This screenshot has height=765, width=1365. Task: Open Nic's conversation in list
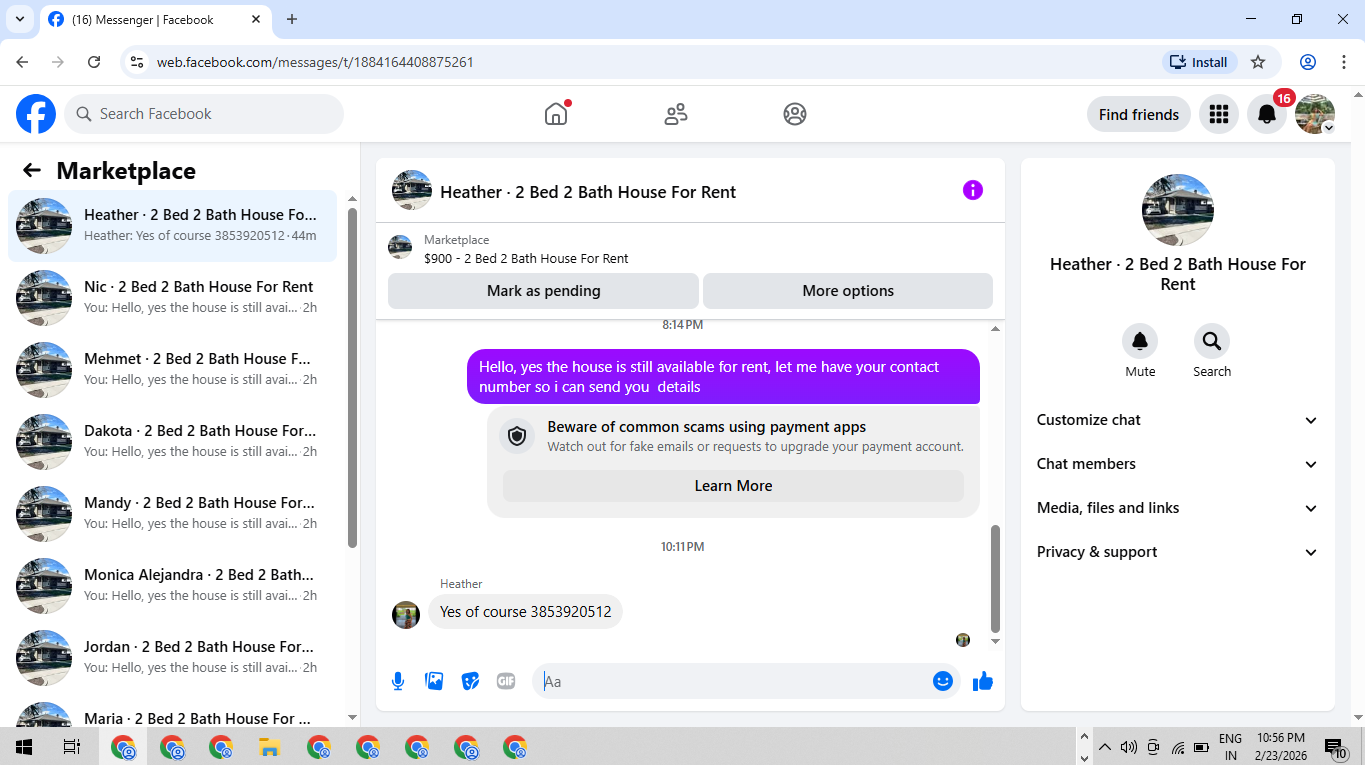(172, 298)
